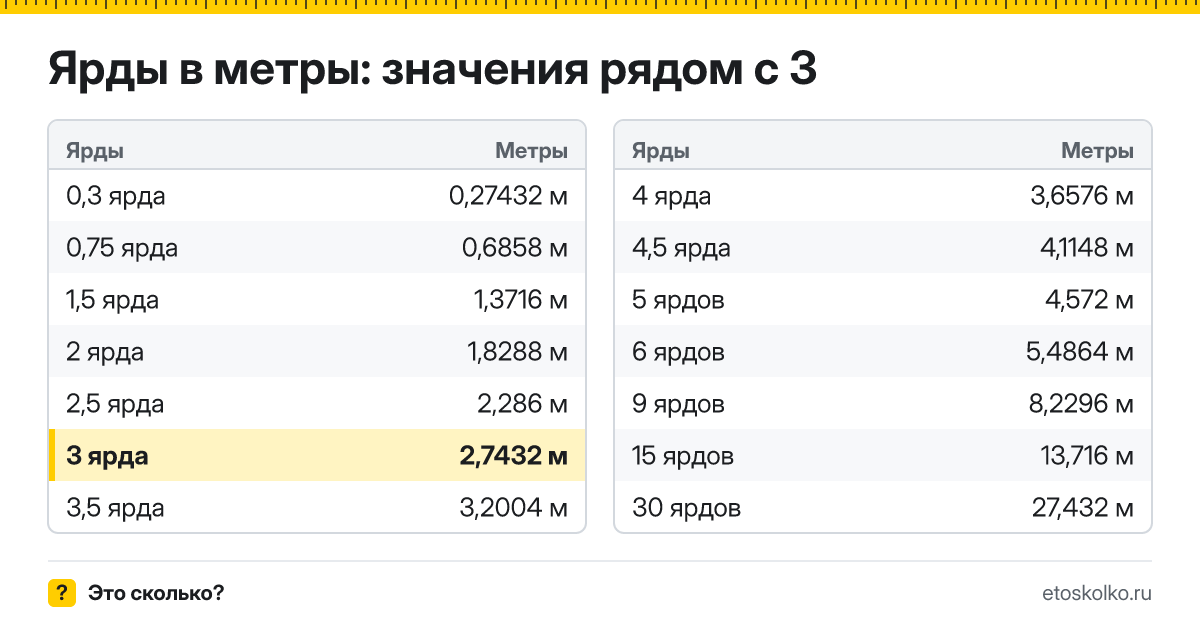Select the '2 ярда' cell
This screenshot has width=1200, height=625.
[x=105, y=352]
